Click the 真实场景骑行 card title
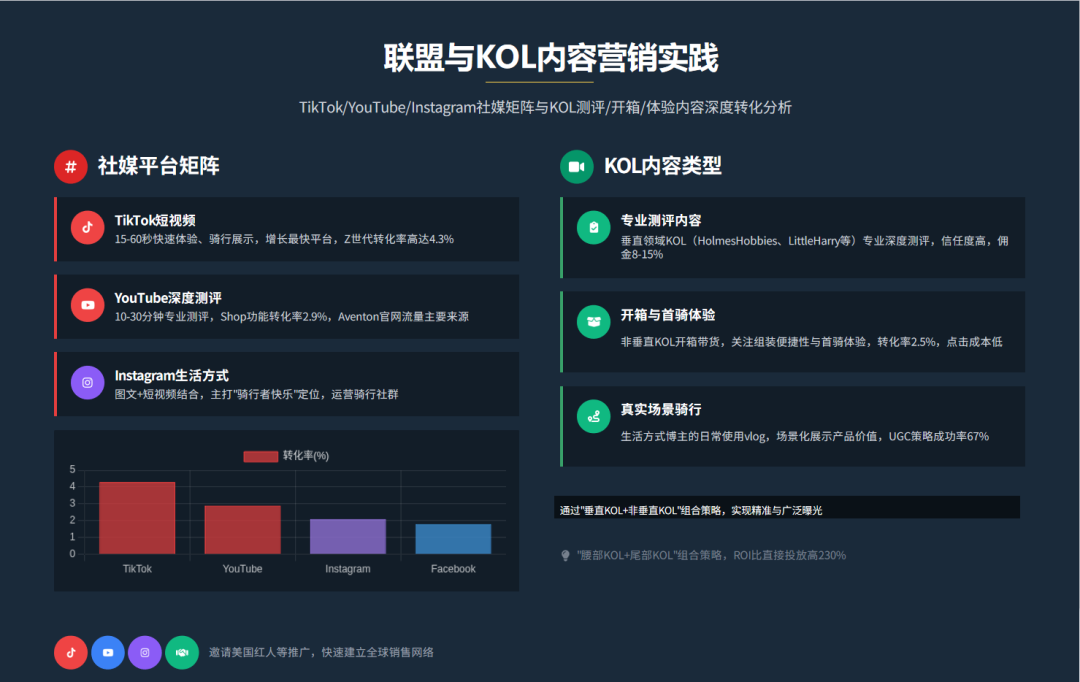Viewport: 1080px width, 682px height. pyautogui.click(x=661, y=409)
